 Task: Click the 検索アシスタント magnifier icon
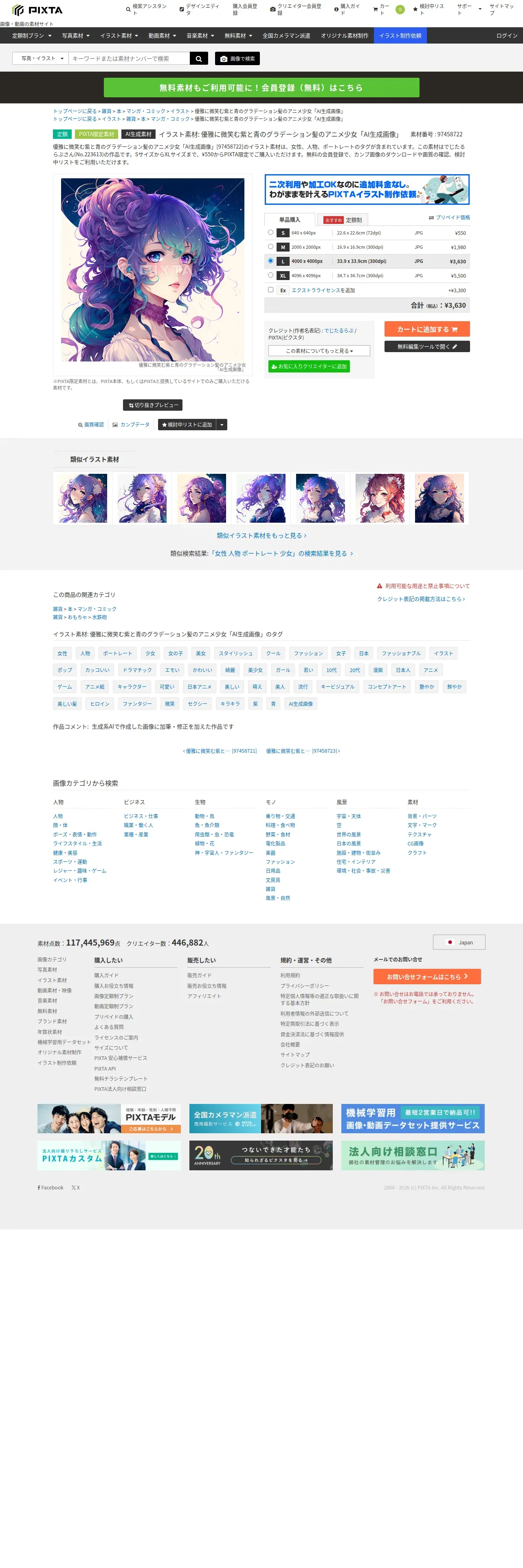tap(128, 9)
